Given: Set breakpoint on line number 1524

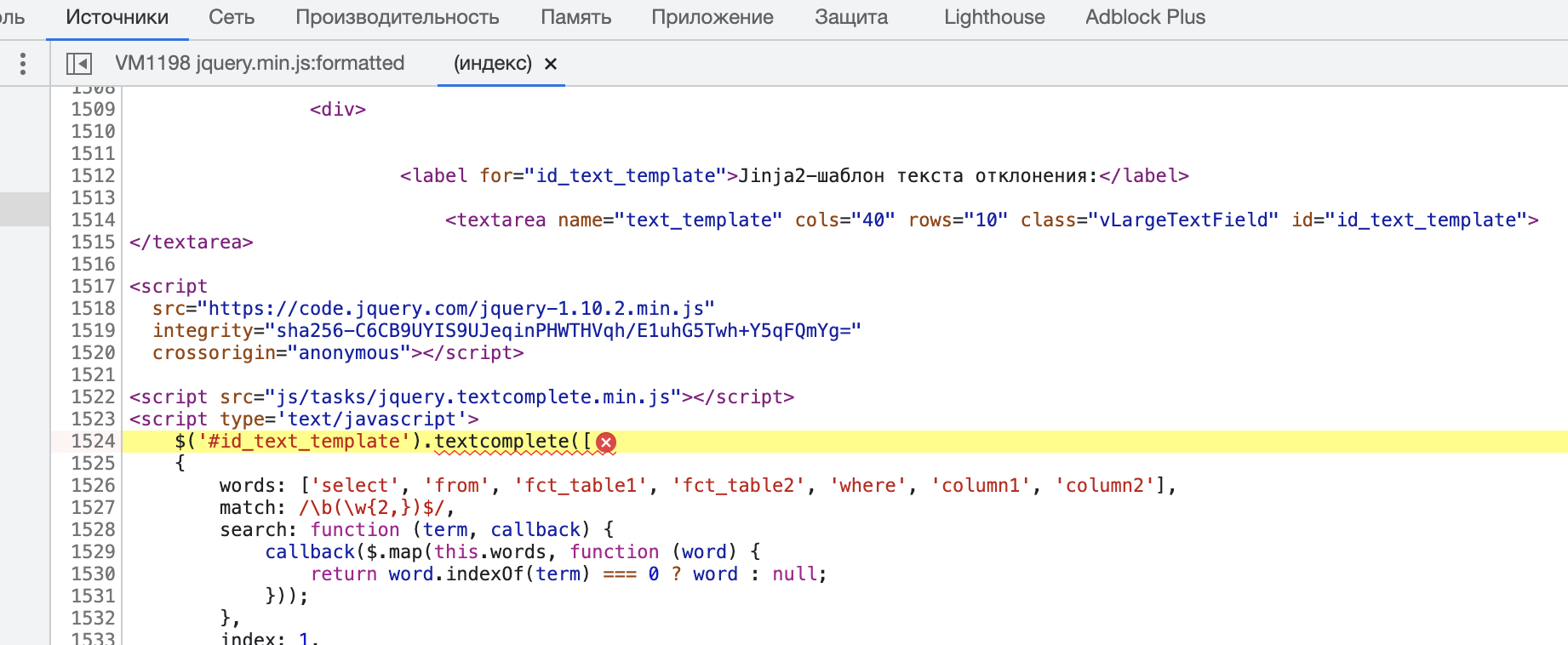Looking at the screenshot, I should pyautogui.click(x=93, y=441).
